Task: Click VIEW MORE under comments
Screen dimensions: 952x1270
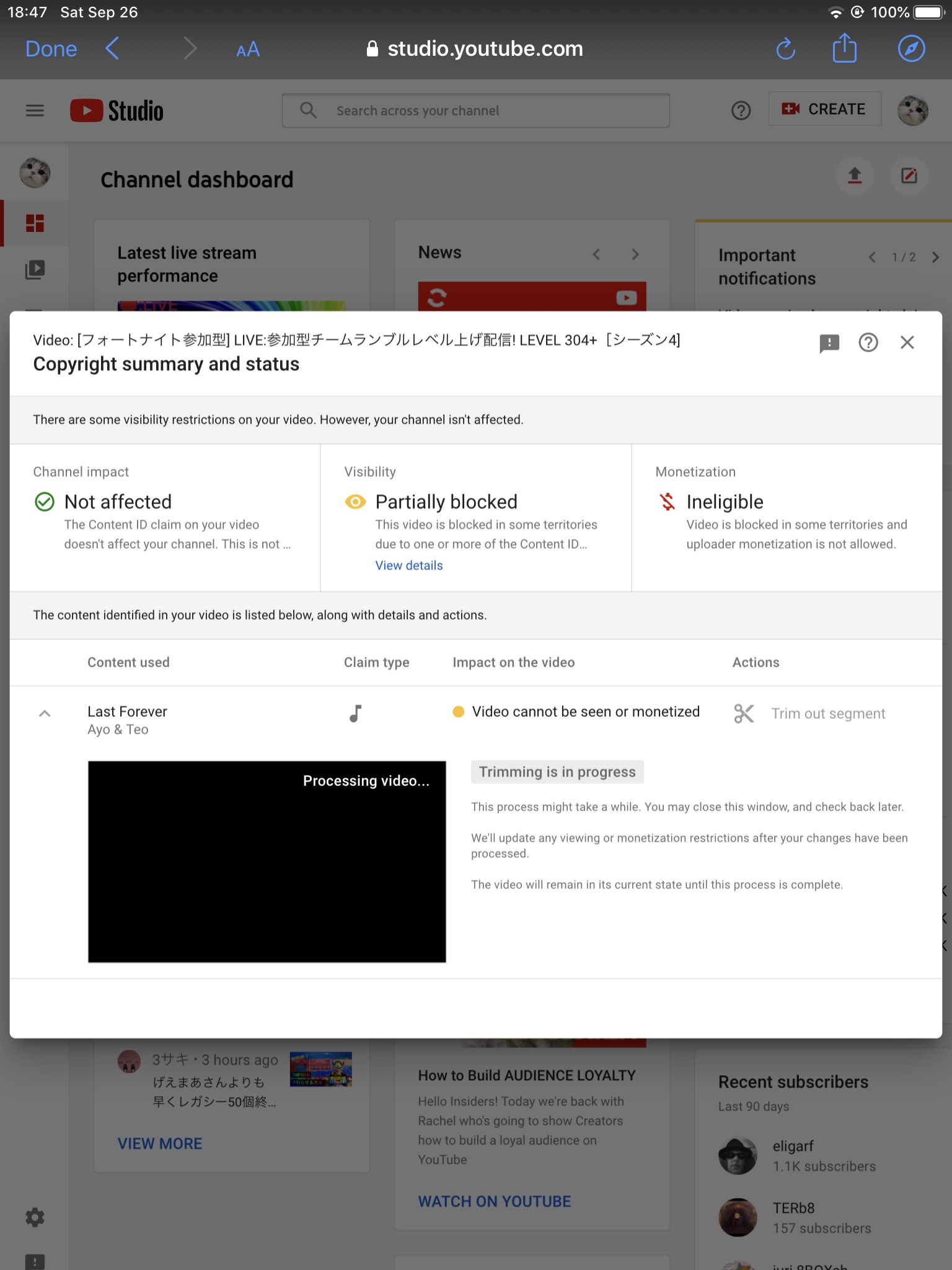Action: point(160,1143)
